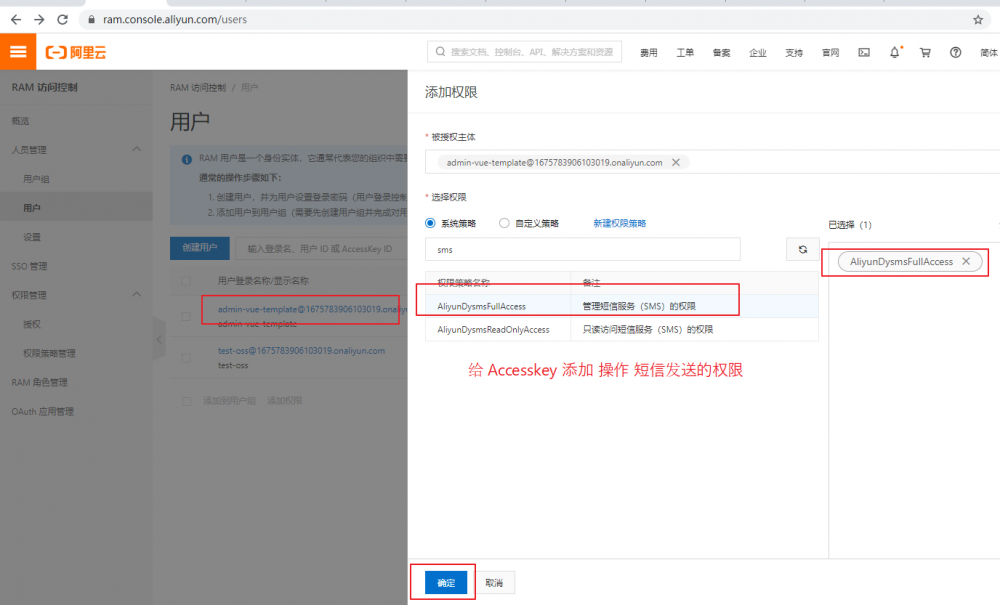Click the browser reload icon
The image size is (1000, 605).
point(63,18)
